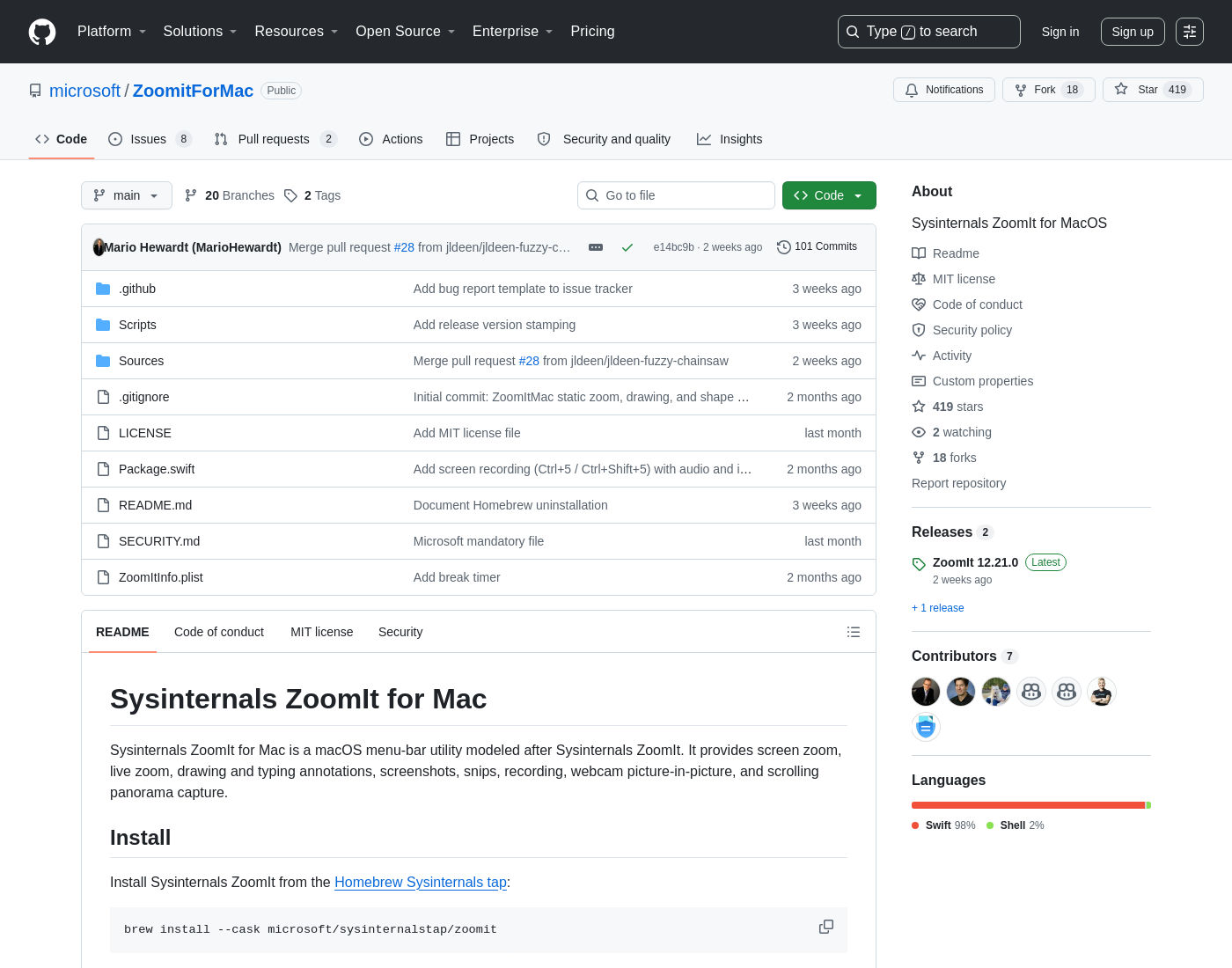Open Code of conduct in About sidebar
The width and height of the screenshot is (1232, 968).
[967, 304]
